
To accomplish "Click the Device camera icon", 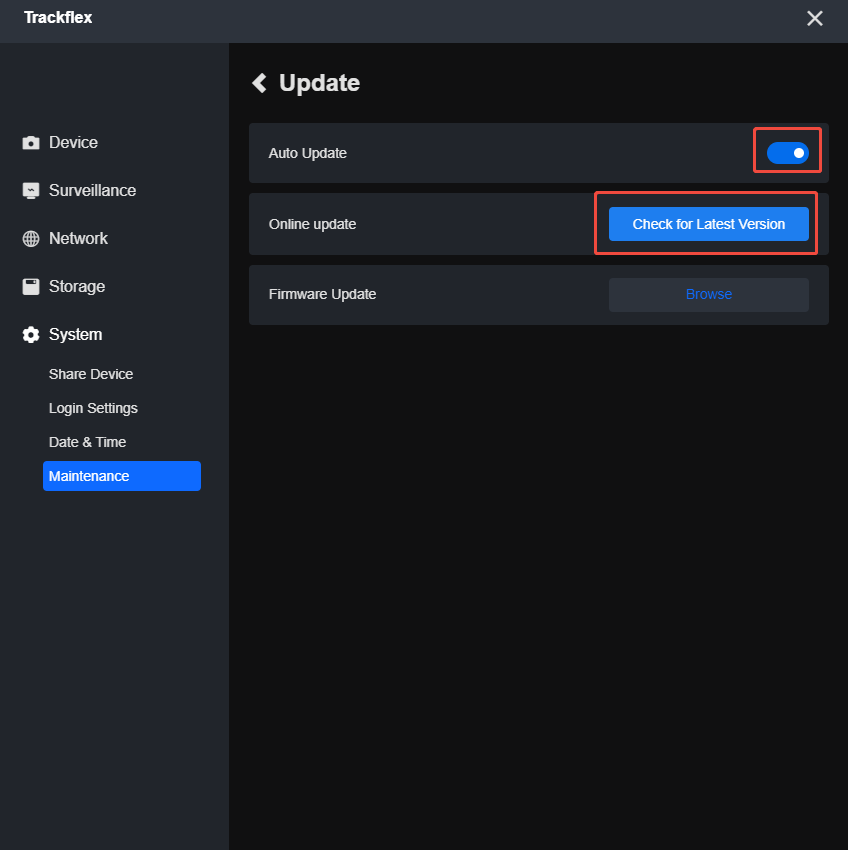I will pos(31,143).
